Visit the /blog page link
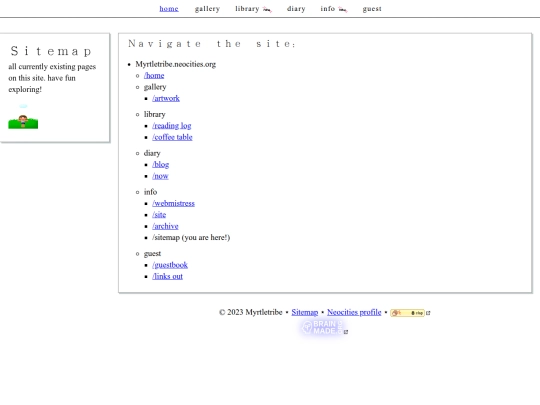 160,165
